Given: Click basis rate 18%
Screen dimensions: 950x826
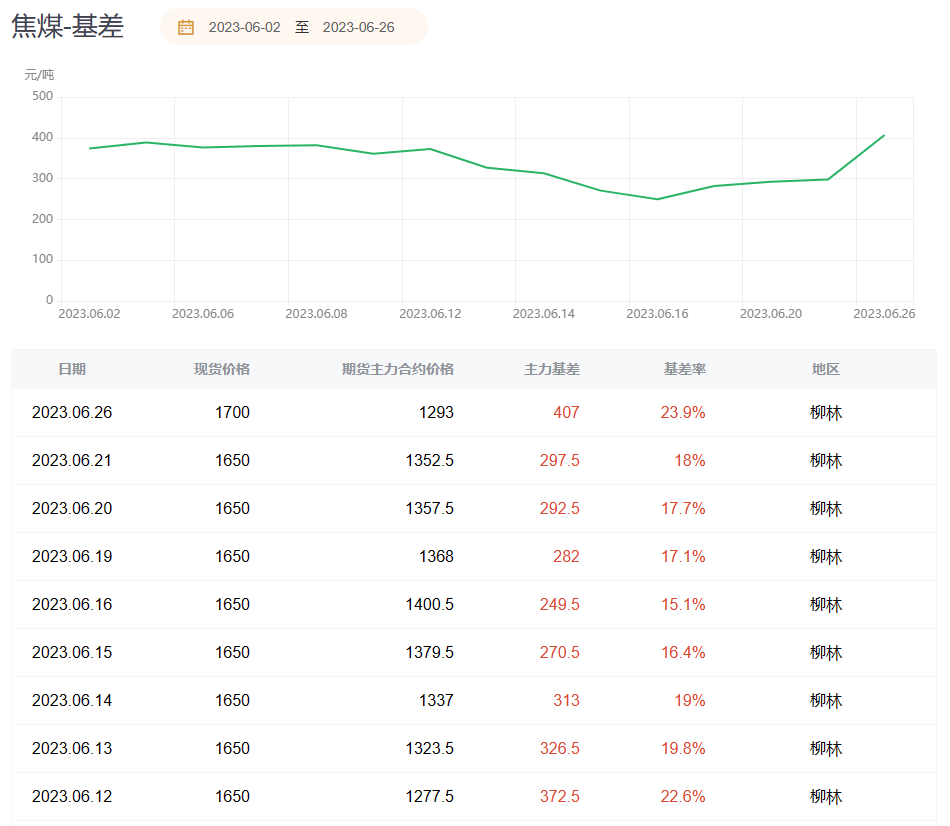Looking at the screenshot, I should click(690, 461).
